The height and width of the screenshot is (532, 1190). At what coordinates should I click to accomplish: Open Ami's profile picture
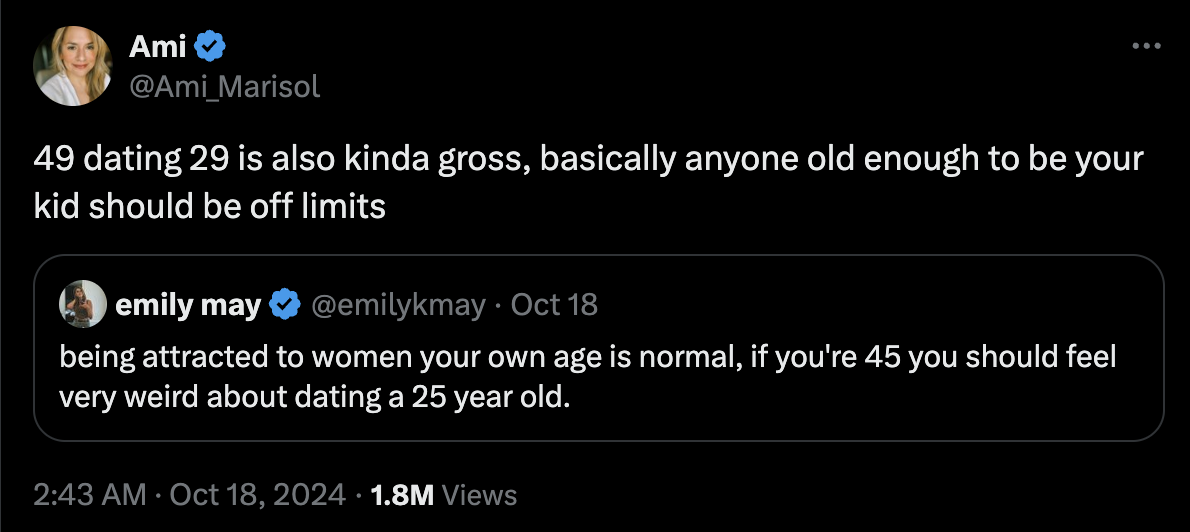tap(73, 66)
